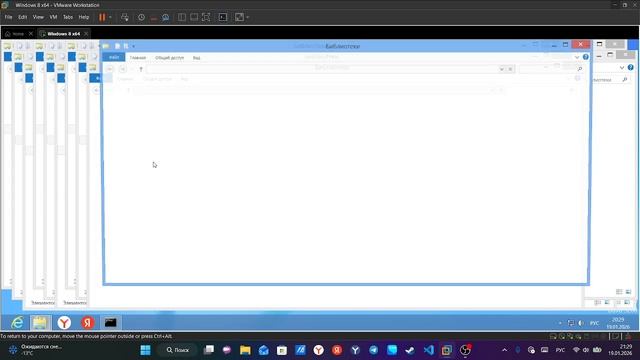
Task: Open Yandex Browser on guest taskbar
Action: click(64, 322)
